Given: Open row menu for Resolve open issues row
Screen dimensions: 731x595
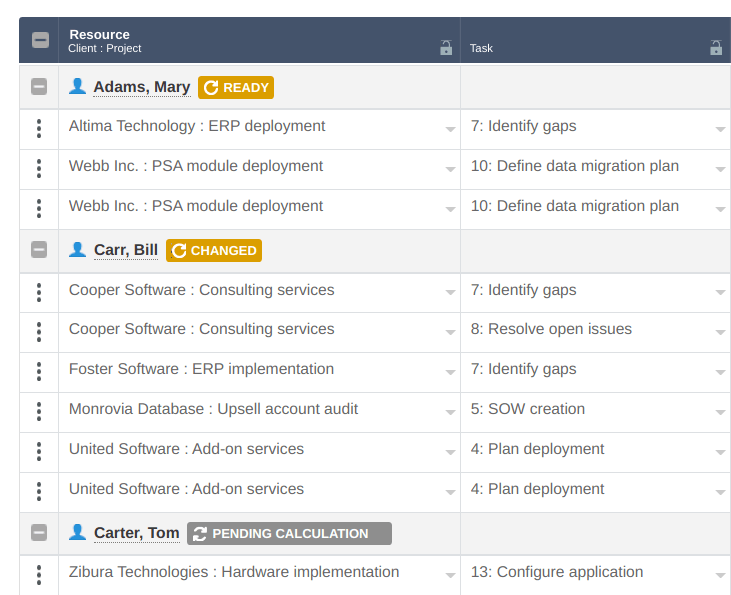Looking at the screenshot, I should (x=39, y=332).
